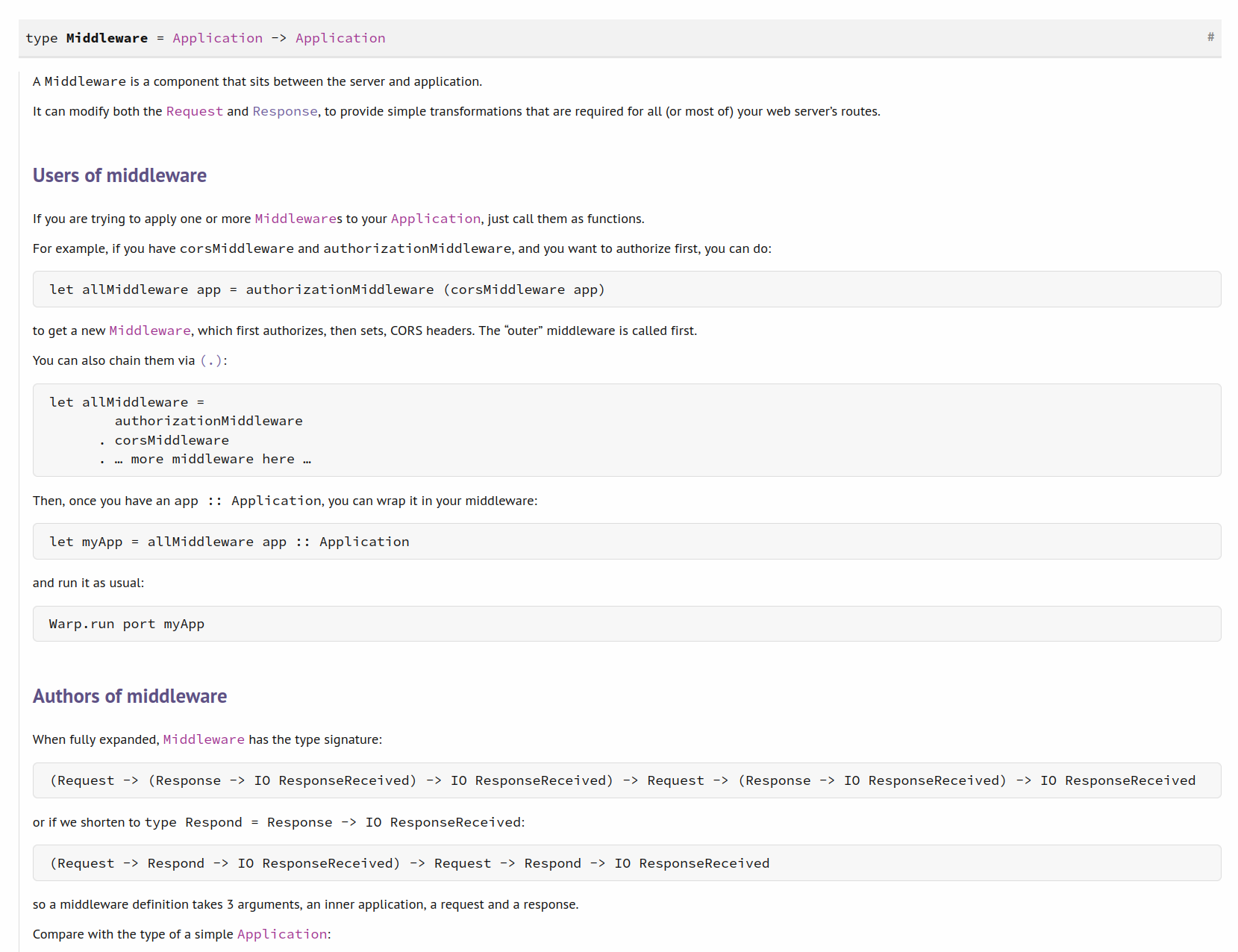The height and width of the screenshot is (952, 1238).
Task: Click the # anchor link for Middleware
Action: click(x=1210, y=37)
